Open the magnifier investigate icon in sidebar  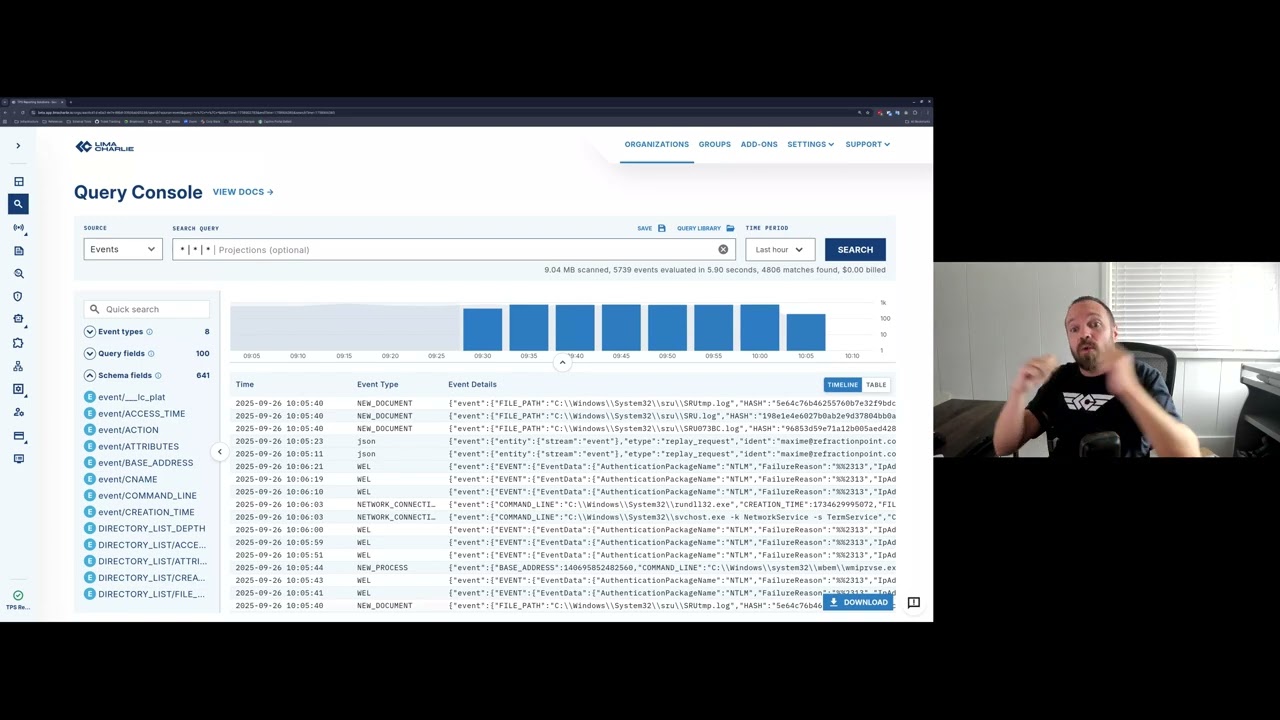point(18,274)
